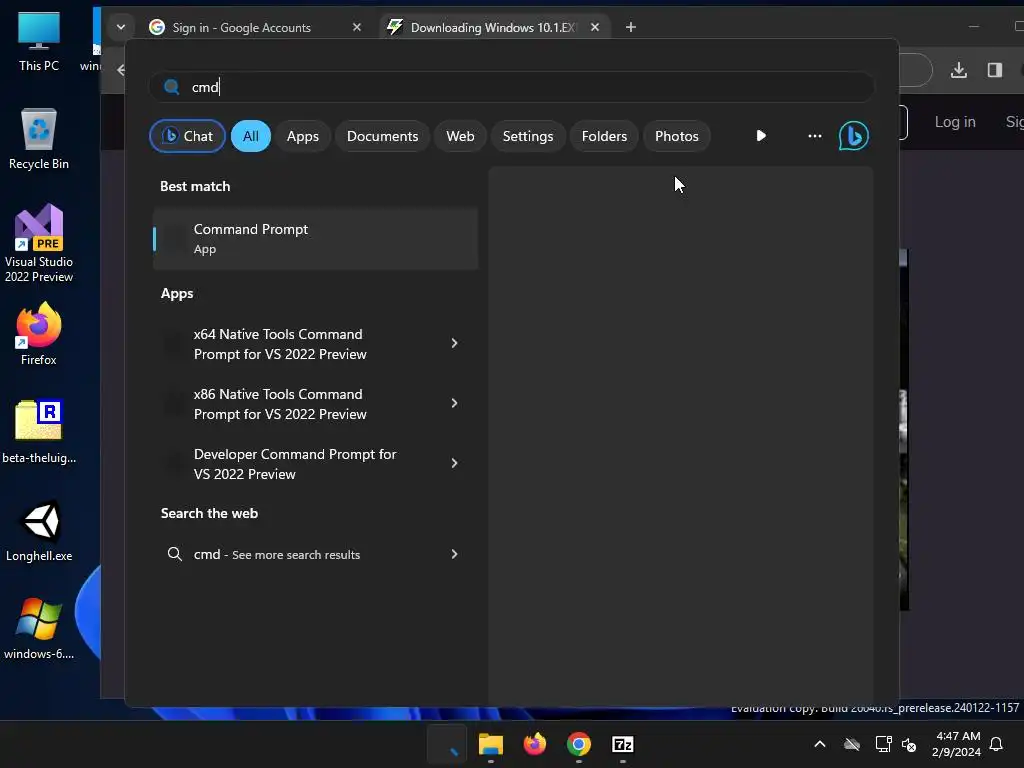Open Chrome tab search dropdown
The height and width of the screenshot is (768, 1024).
[x=121, y=27]
